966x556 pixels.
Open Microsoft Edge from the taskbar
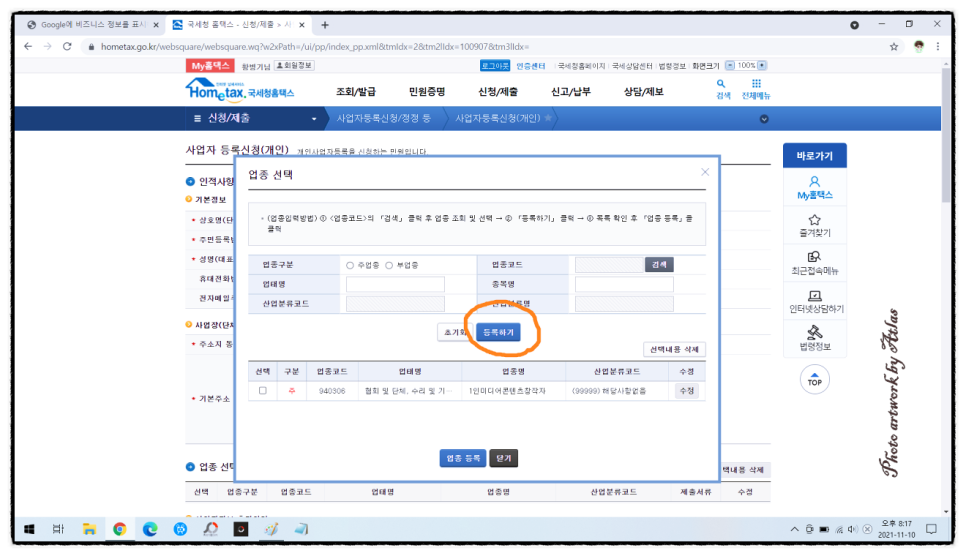[x=150, y=529]
